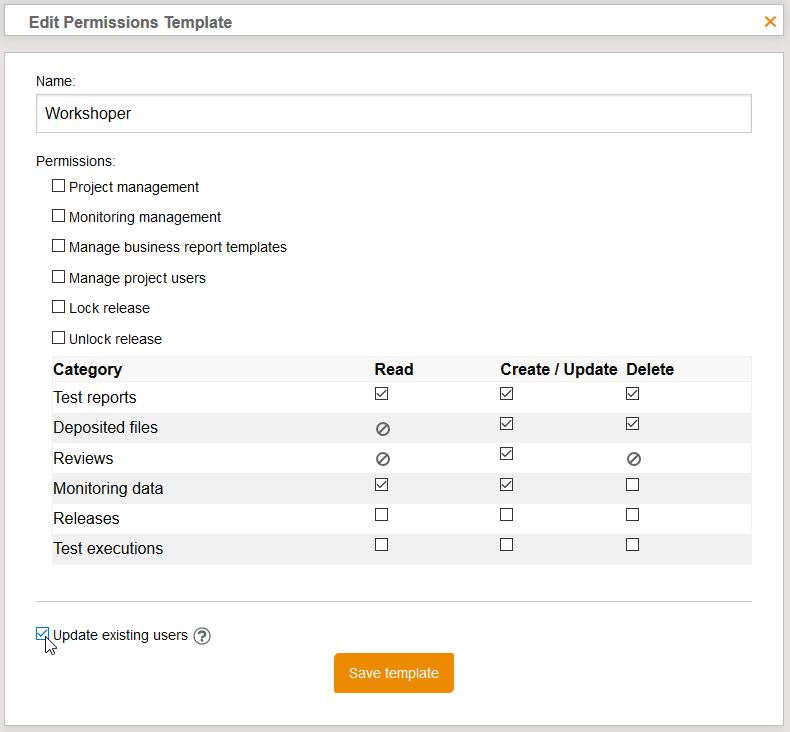
Task: Check Manage business report templates
Action: click(x=58, y=246)
